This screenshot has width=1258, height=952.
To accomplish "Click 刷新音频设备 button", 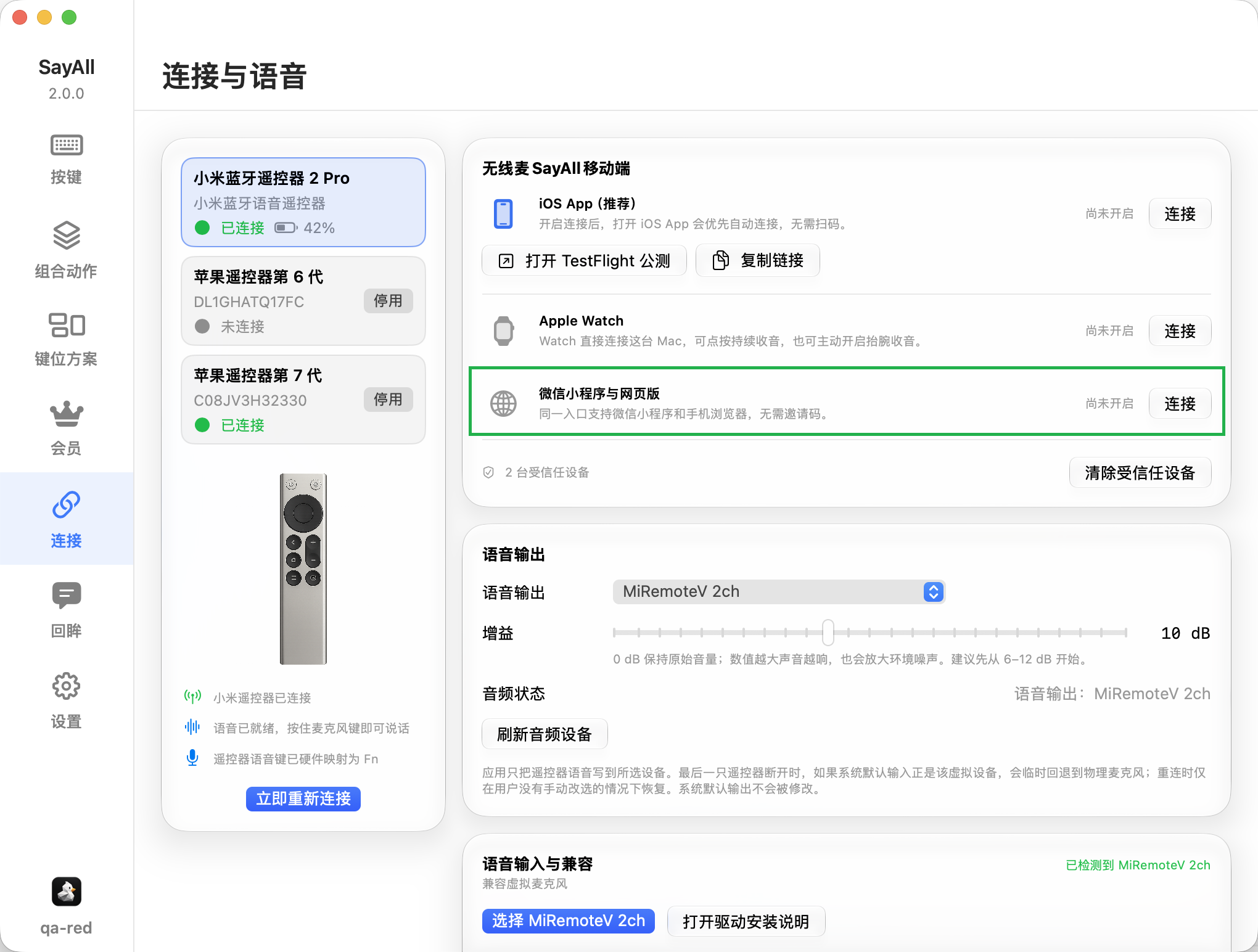I will click(x=545, y=734).
